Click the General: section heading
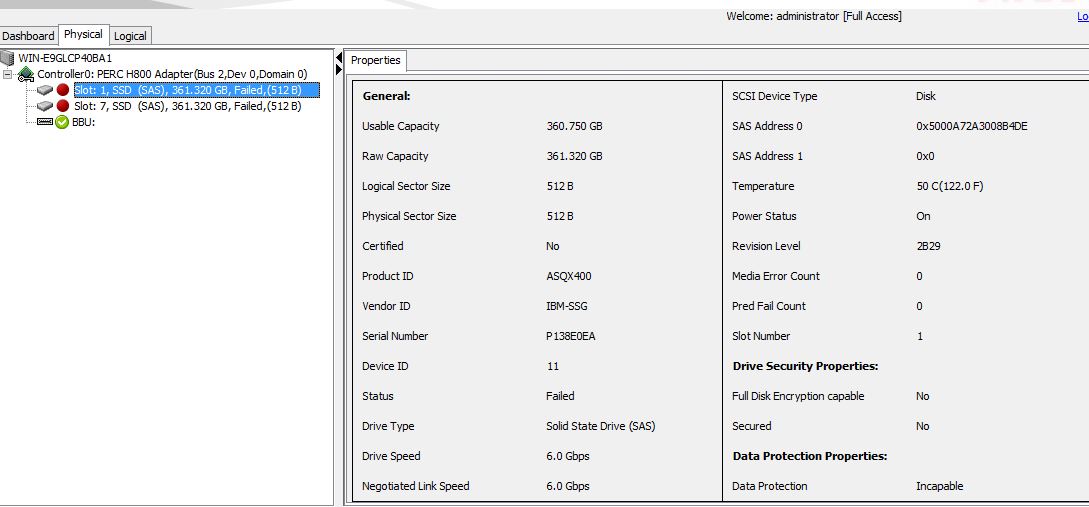Viewport: 1089px width, 507px height. [x=386, y=97]
